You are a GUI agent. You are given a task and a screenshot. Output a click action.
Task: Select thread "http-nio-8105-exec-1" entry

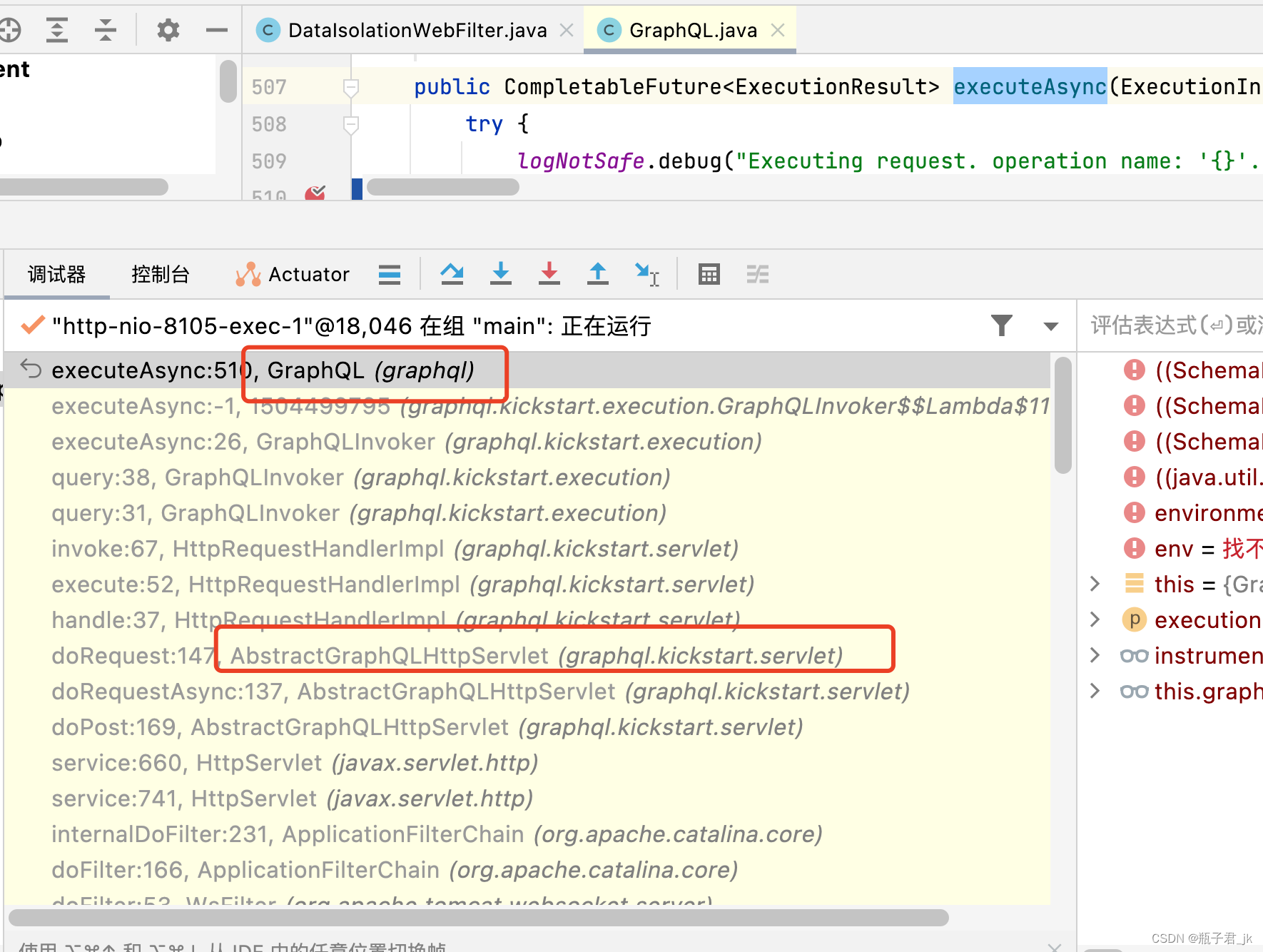click(351, 326)
